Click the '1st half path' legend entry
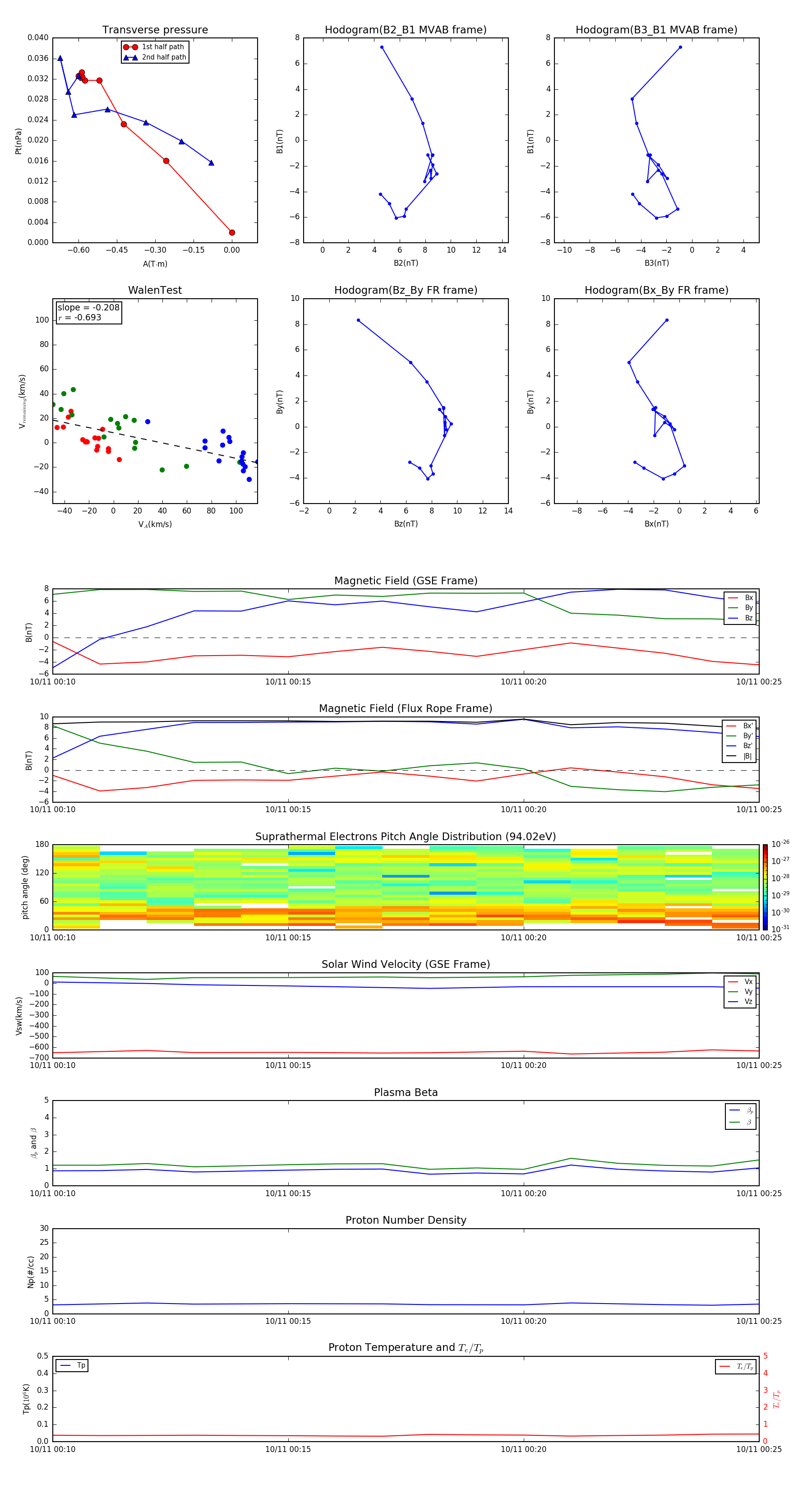The height and width of the screenshot is (1489, 812). 154,47
